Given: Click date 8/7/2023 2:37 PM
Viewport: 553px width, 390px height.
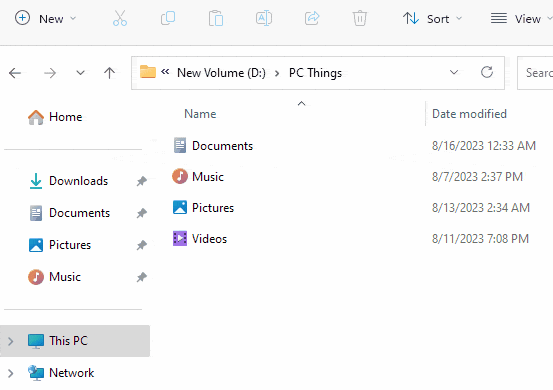Looking at the screenshot, I should (478, 177).
